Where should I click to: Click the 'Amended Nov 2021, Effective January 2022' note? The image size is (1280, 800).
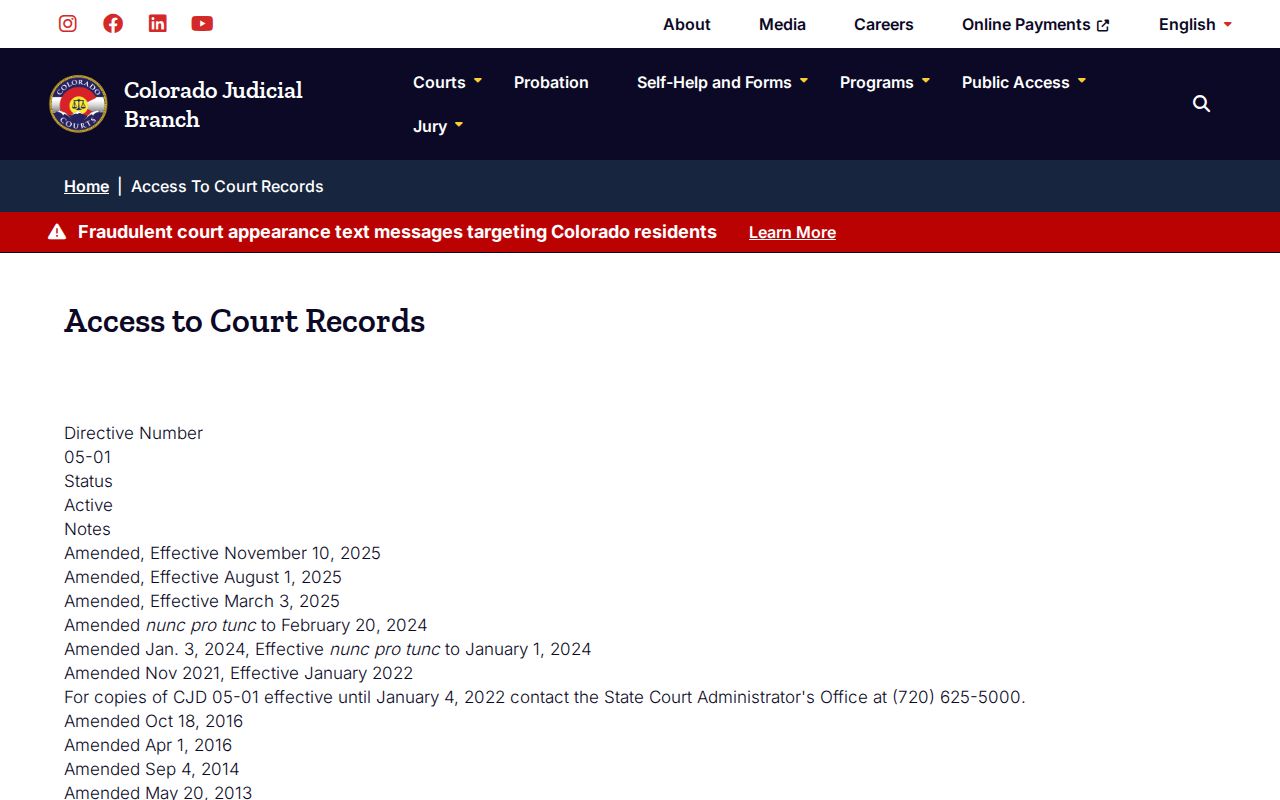click(x=238, y=673)
